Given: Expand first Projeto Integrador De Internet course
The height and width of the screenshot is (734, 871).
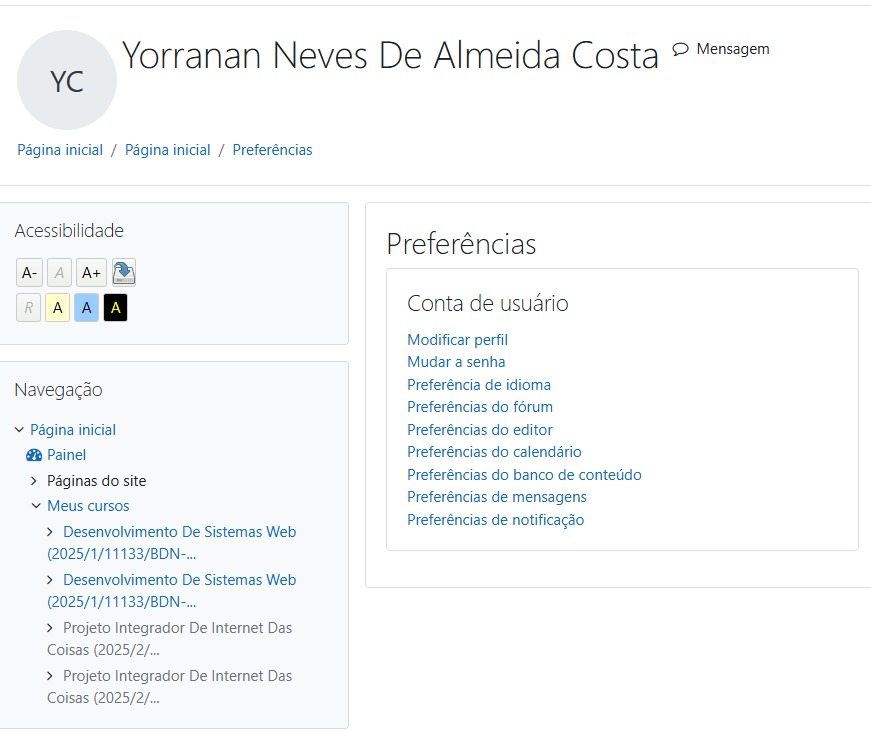Looking at the screenshot, I should 50,628.
